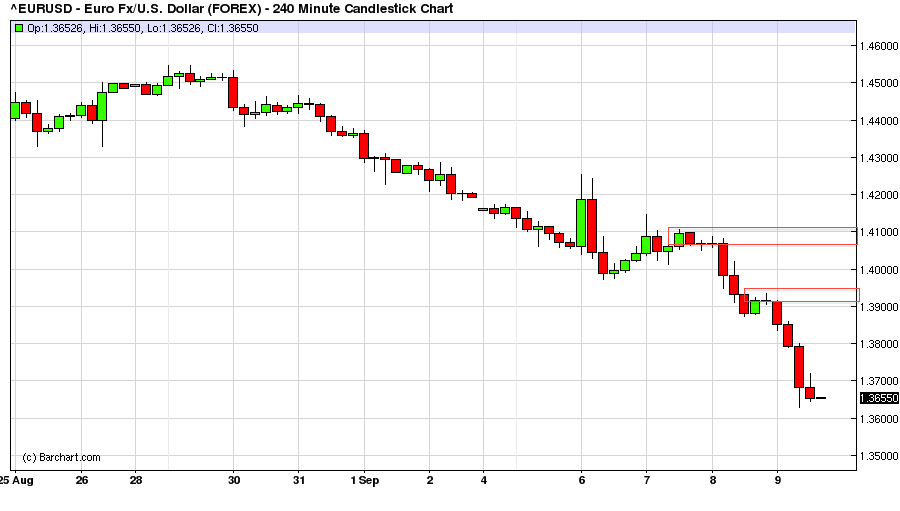
Task: Click the 1.44000 price axis label
Action: (879, 121)
